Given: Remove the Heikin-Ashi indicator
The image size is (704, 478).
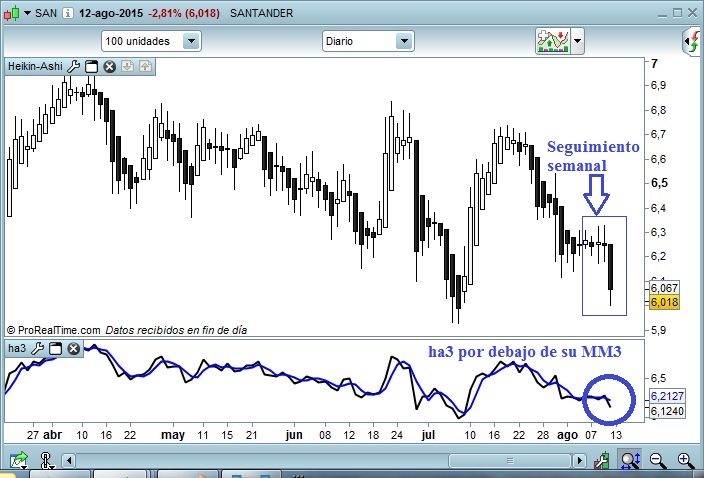Looking at the screenshot, I should (110, 66).
